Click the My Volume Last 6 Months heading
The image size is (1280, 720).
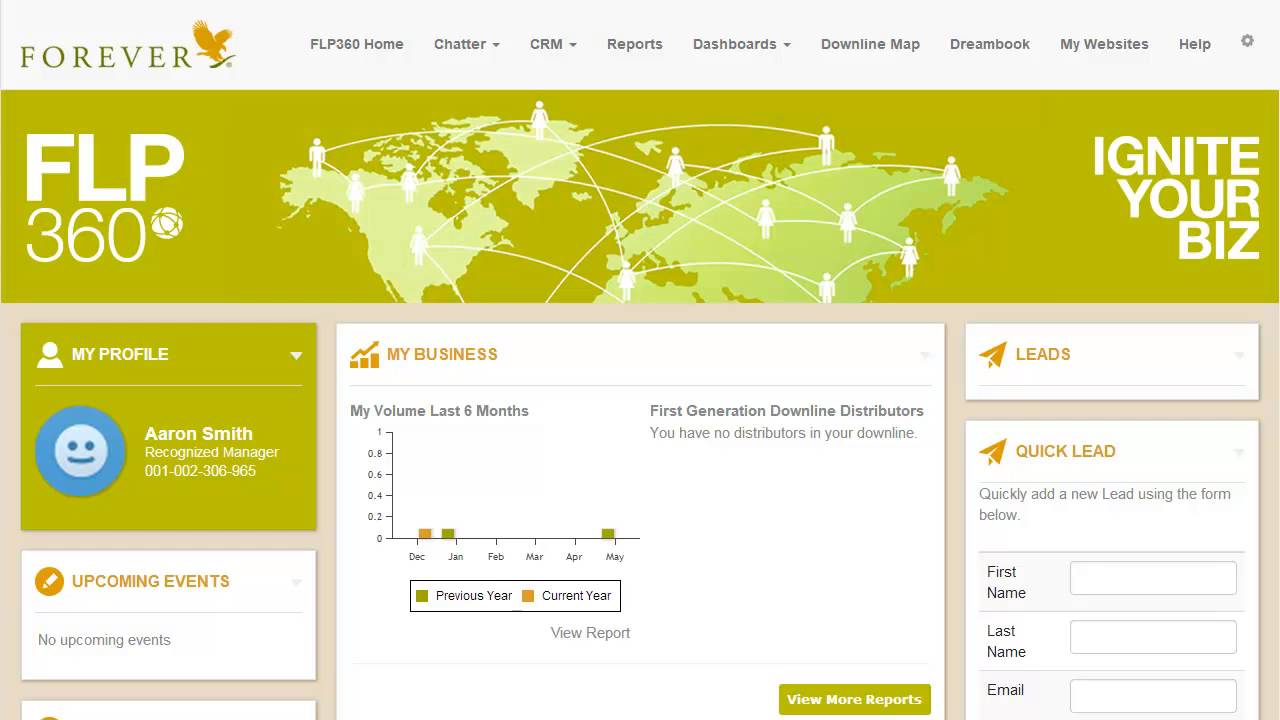439,411
